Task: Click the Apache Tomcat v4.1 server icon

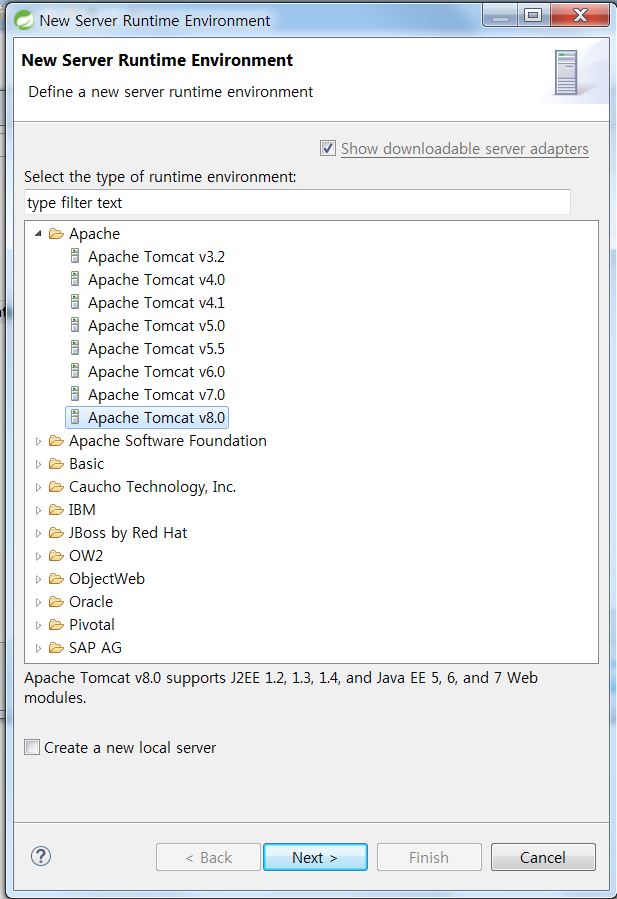Action: pyautogui.click(x=75, y=302)
